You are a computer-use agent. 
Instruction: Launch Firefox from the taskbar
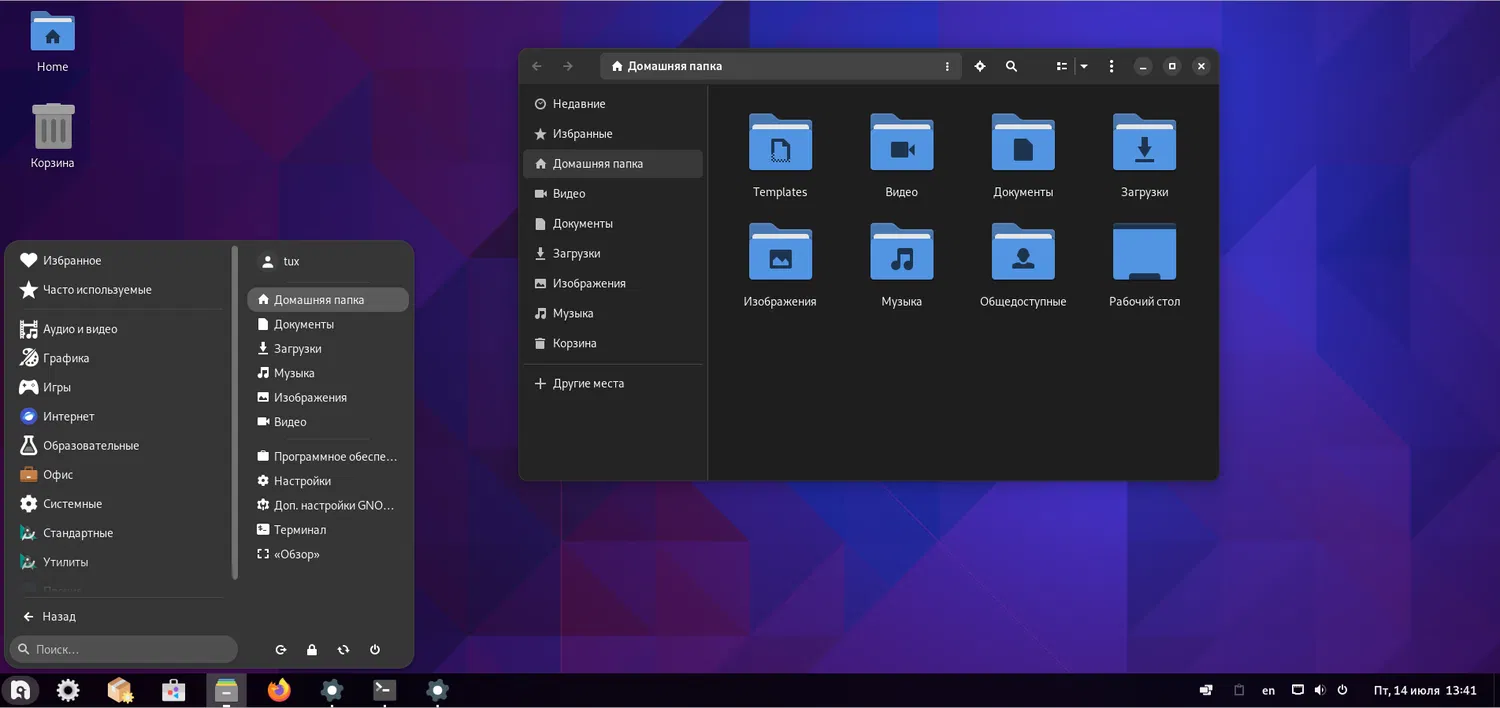[279, 690]
